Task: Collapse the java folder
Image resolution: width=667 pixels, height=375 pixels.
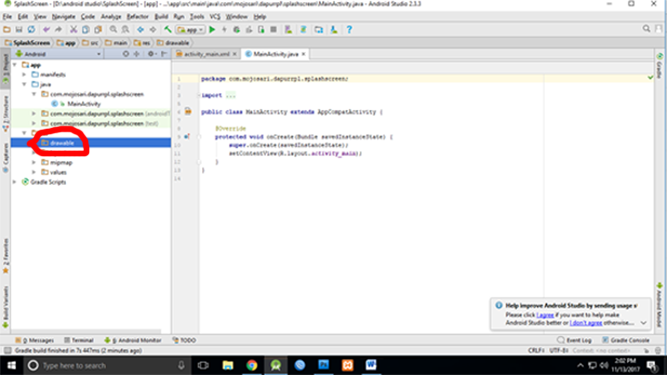Action: tap(25, 84)
